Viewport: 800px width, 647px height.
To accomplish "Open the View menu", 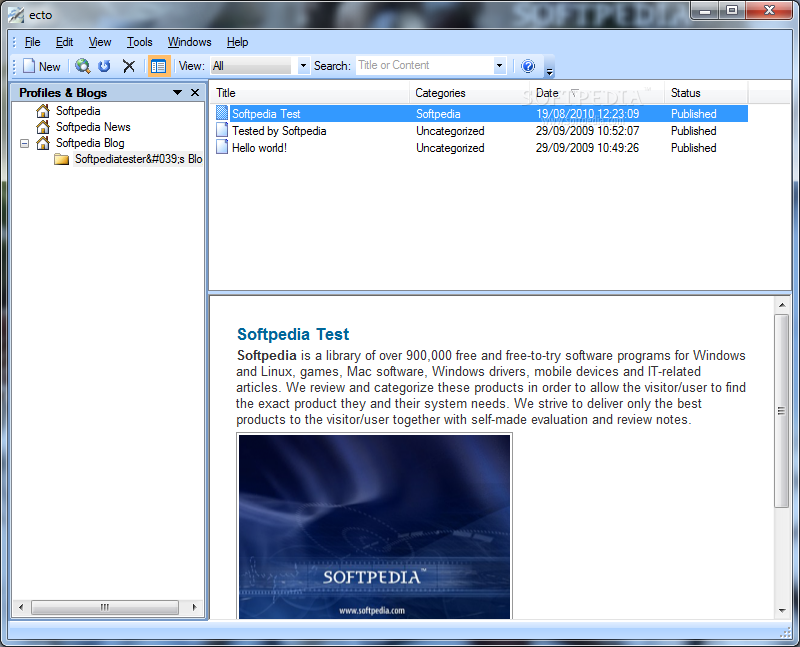I will tap(99, 42).
